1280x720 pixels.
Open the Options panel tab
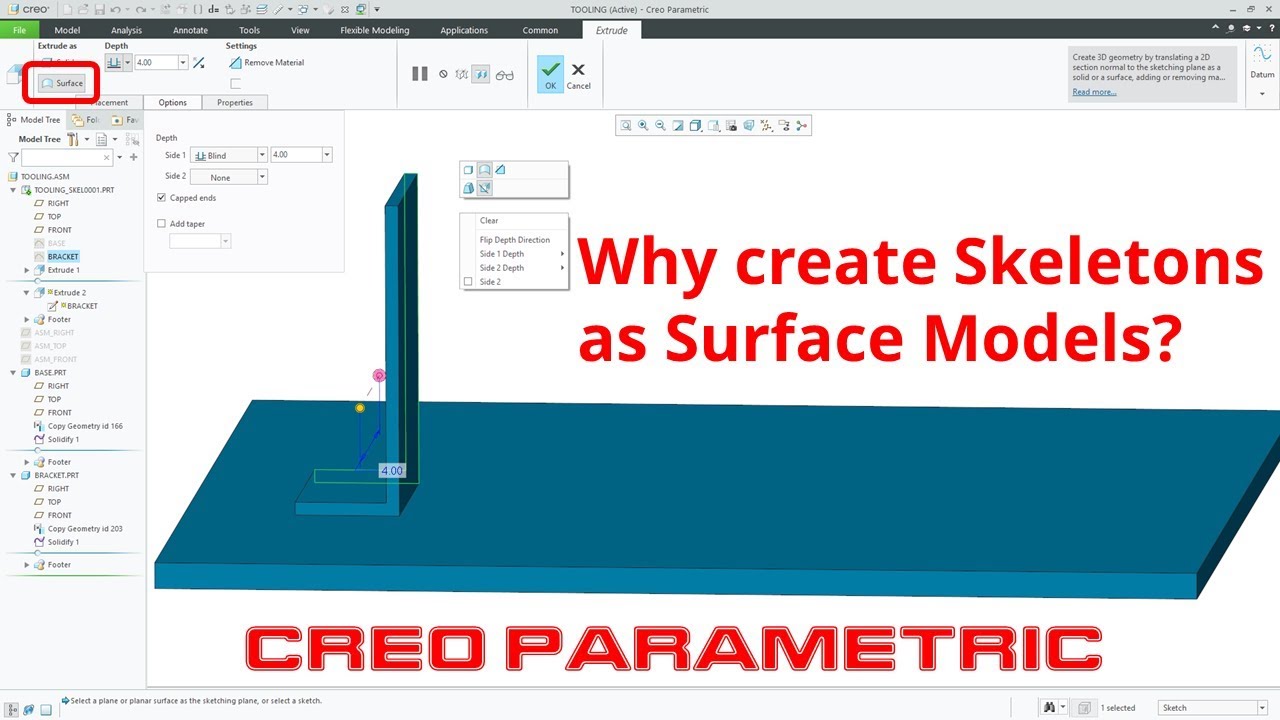point(172,102)
